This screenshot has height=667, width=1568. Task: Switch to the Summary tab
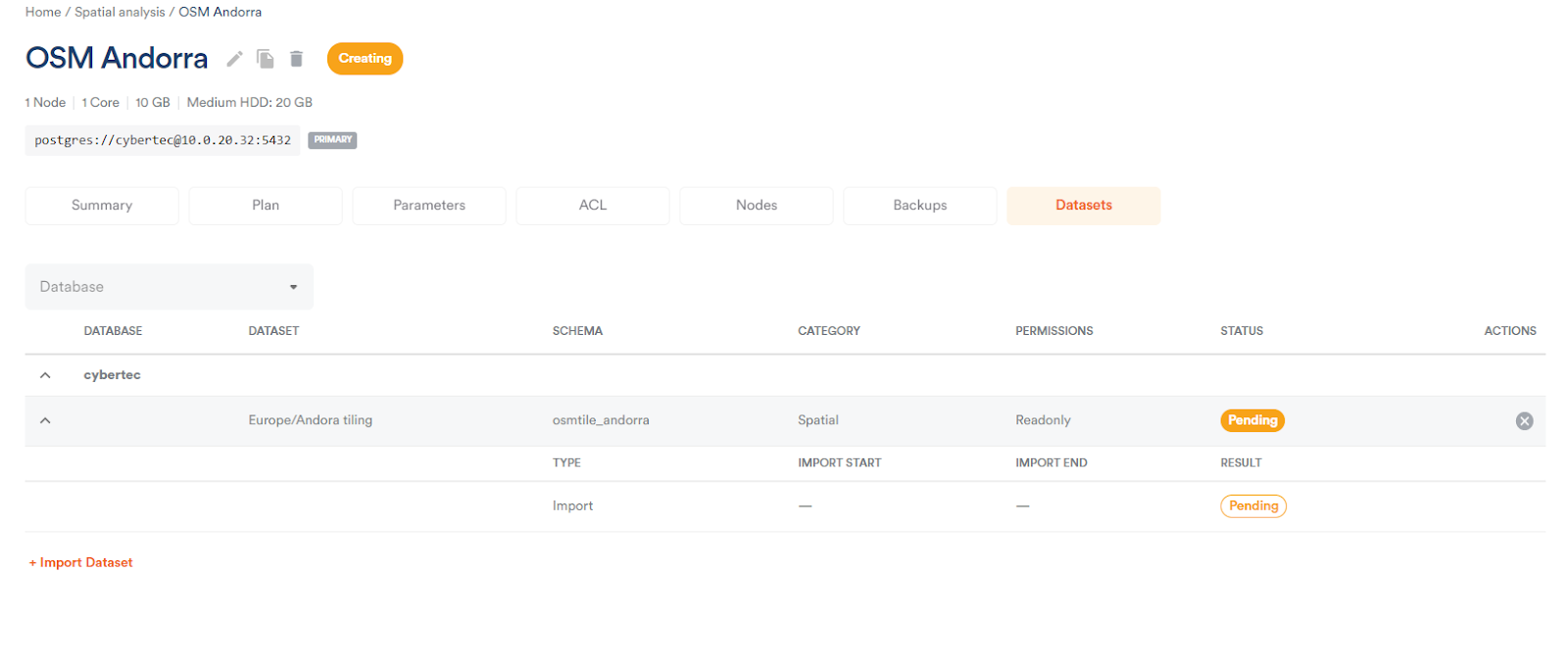102,206
